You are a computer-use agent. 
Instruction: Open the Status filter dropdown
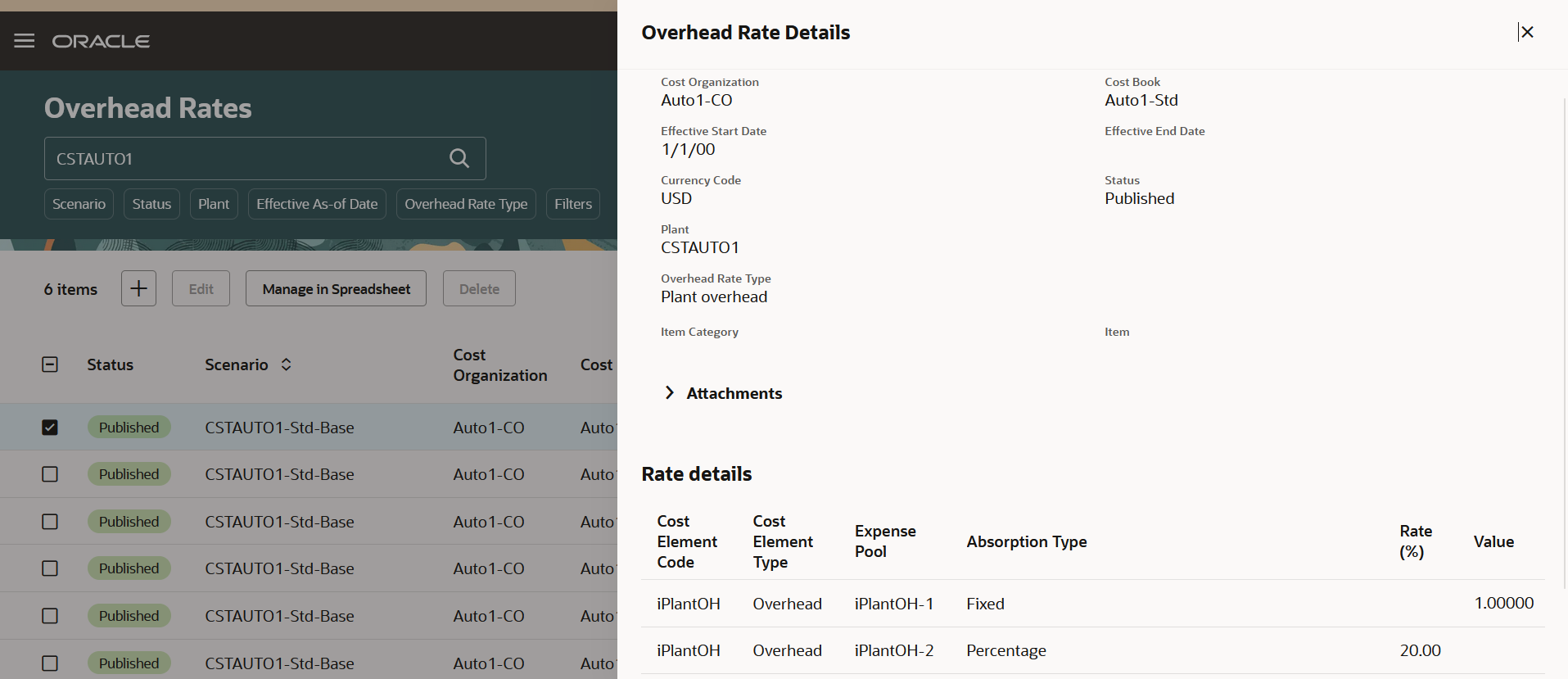[151, 204]
